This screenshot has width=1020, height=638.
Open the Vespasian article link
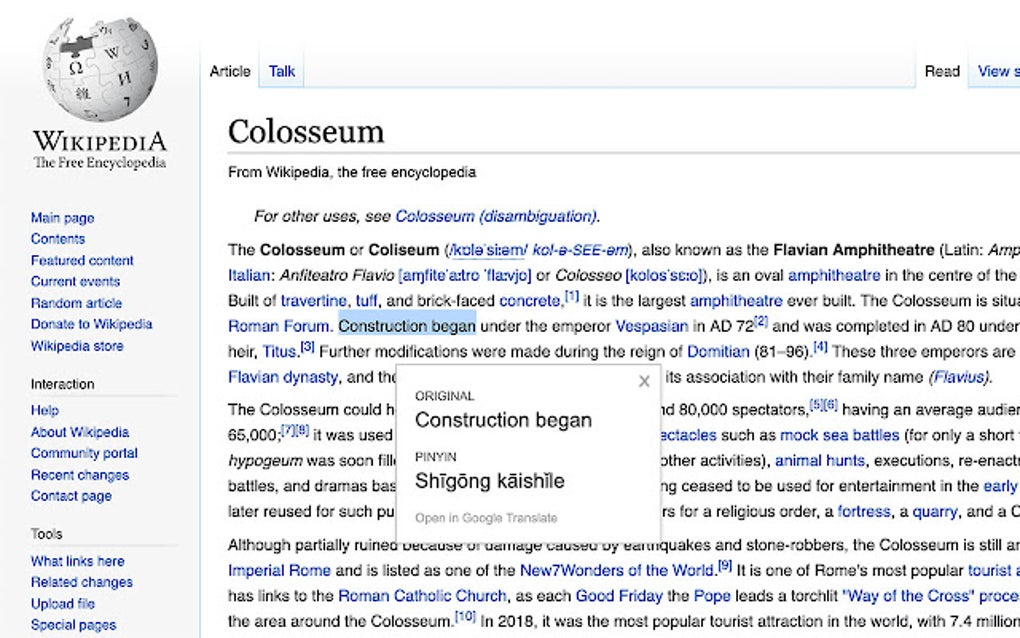(x=652, y=325)
